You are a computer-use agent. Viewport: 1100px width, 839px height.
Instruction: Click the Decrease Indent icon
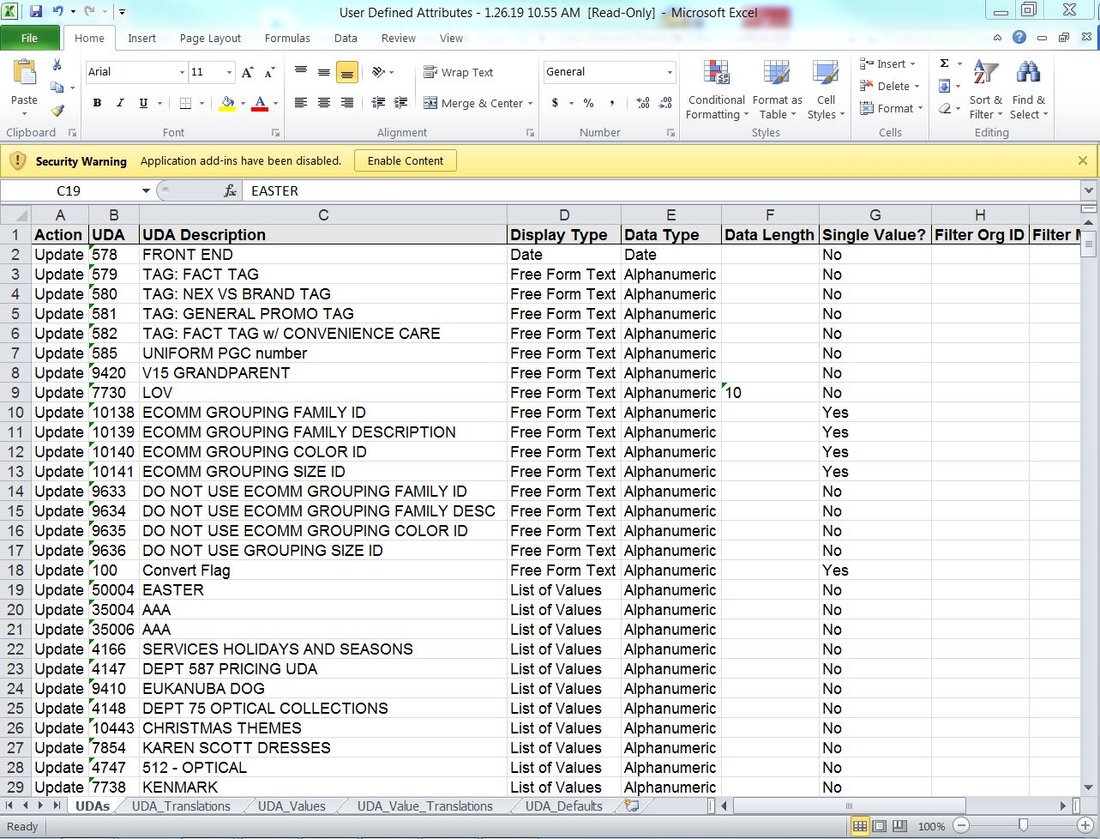378,103
